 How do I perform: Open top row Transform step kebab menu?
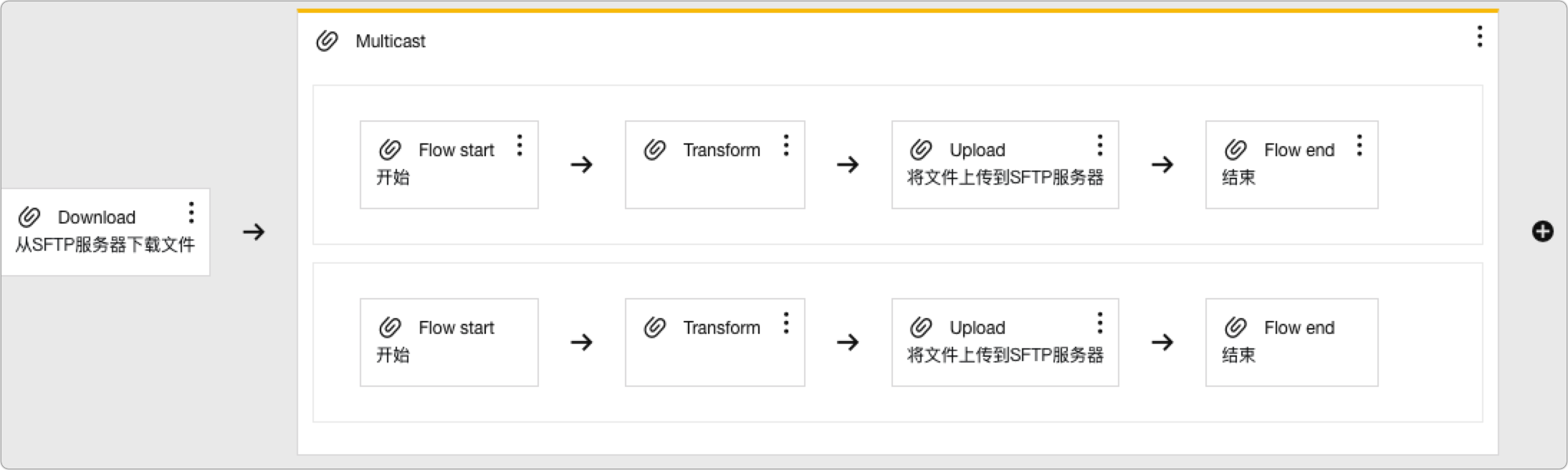[x=786, y=145]
